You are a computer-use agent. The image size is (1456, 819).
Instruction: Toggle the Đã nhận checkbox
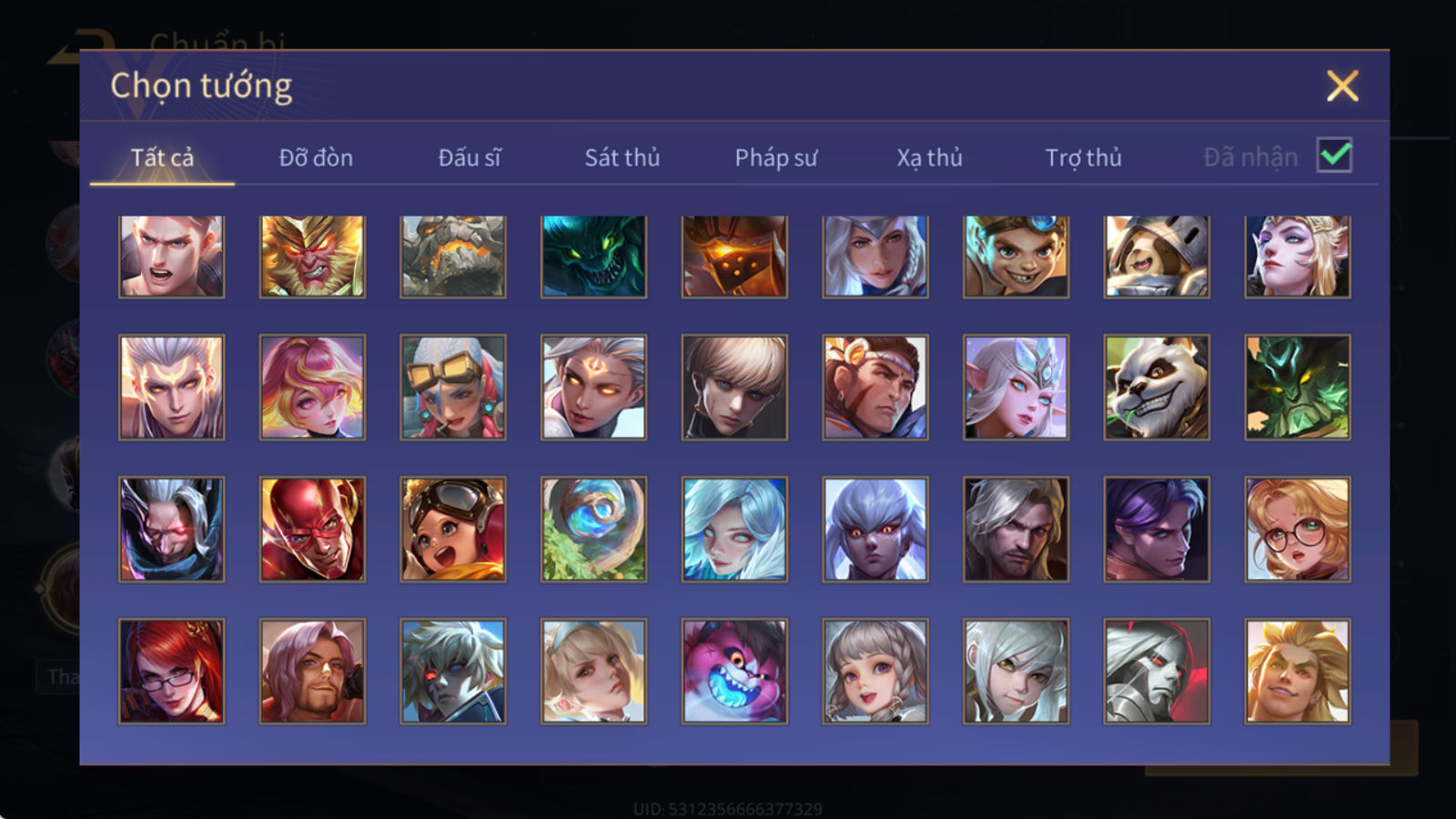pyautogui.click(x=1335, y=155)
